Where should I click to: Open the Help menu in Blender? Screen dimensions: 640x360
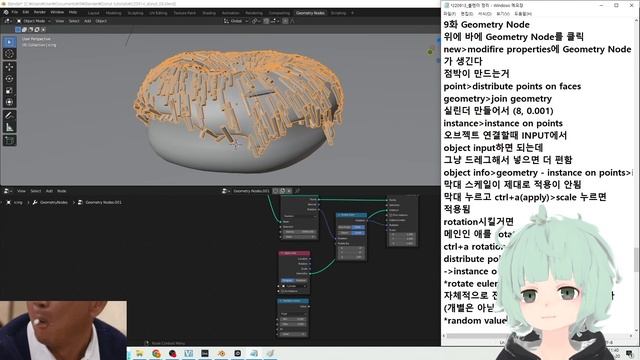[x=73, y=13]
